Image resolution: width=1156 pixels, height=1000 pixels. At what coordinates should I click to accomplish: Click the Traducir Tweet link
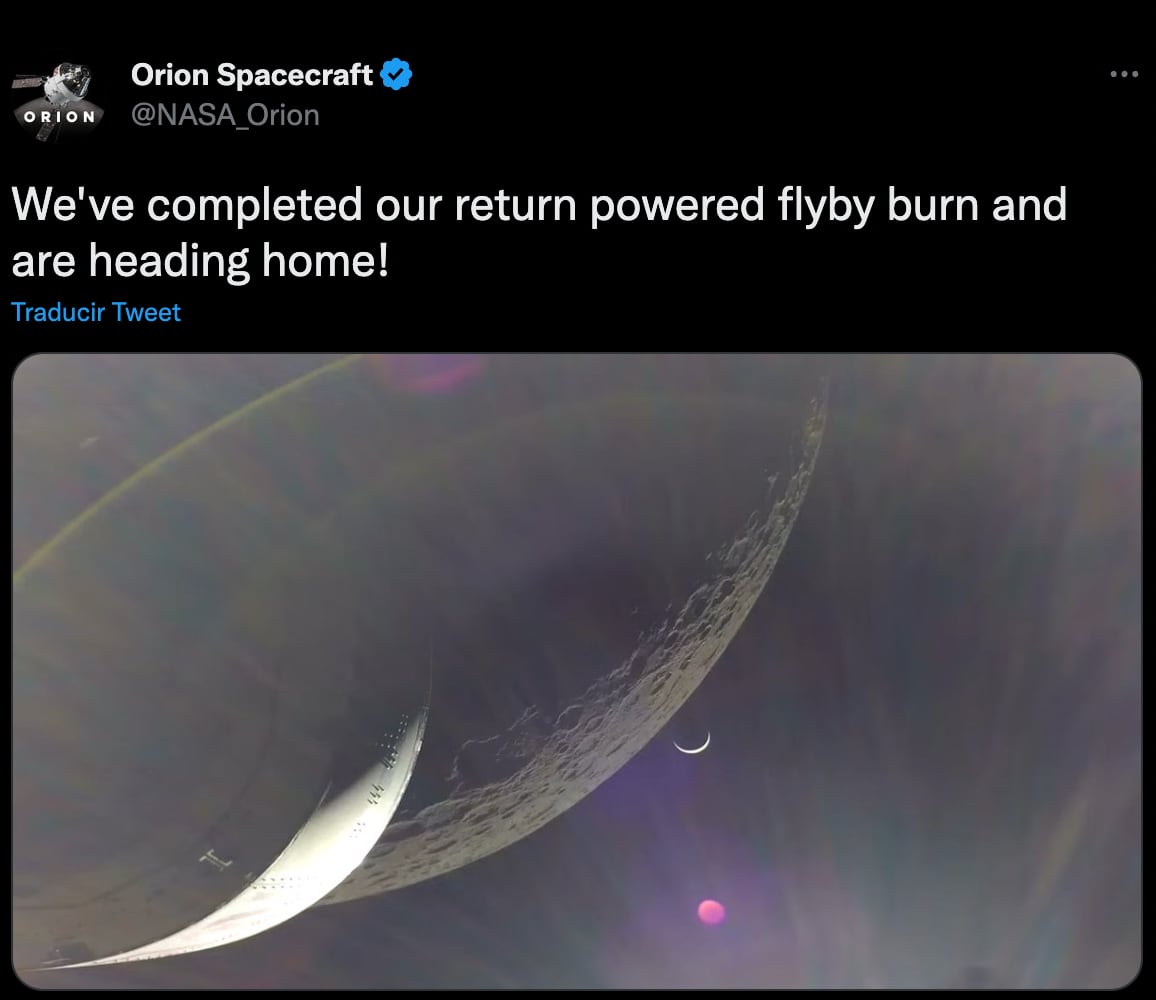click(x=96, y=312)
